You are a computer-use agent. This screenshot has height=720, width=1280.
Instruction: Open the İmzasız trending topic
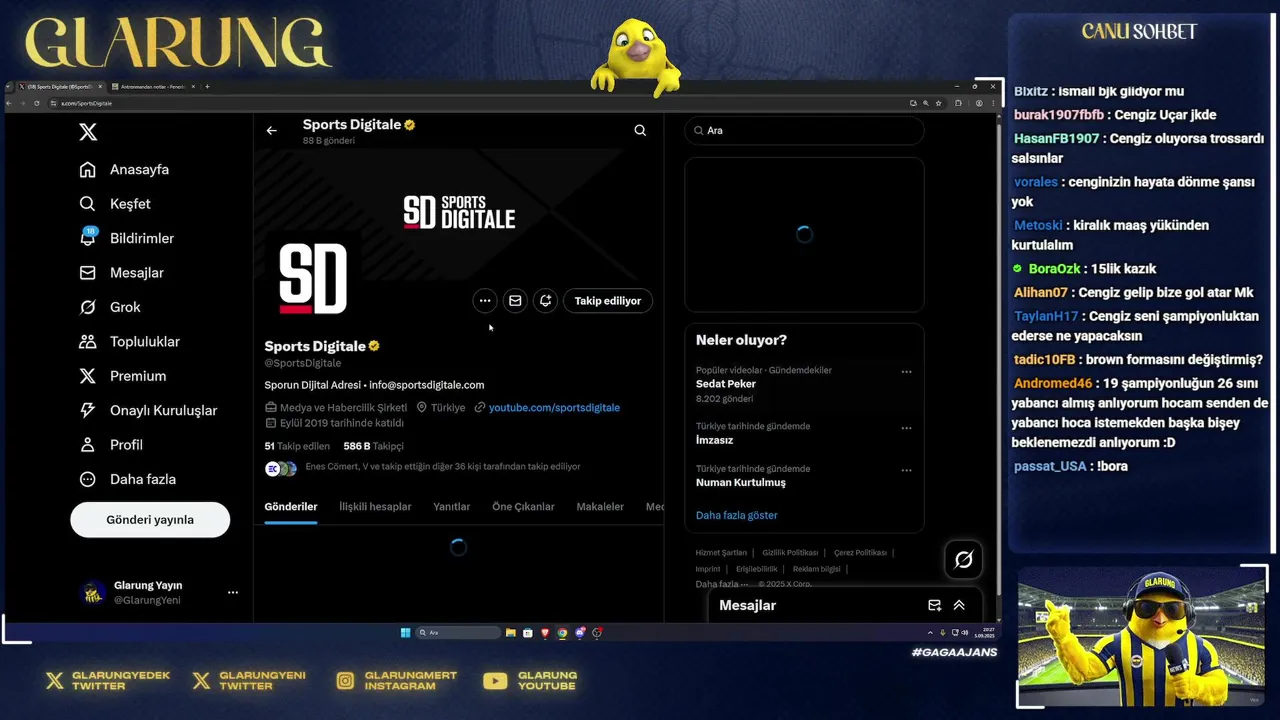714,440
